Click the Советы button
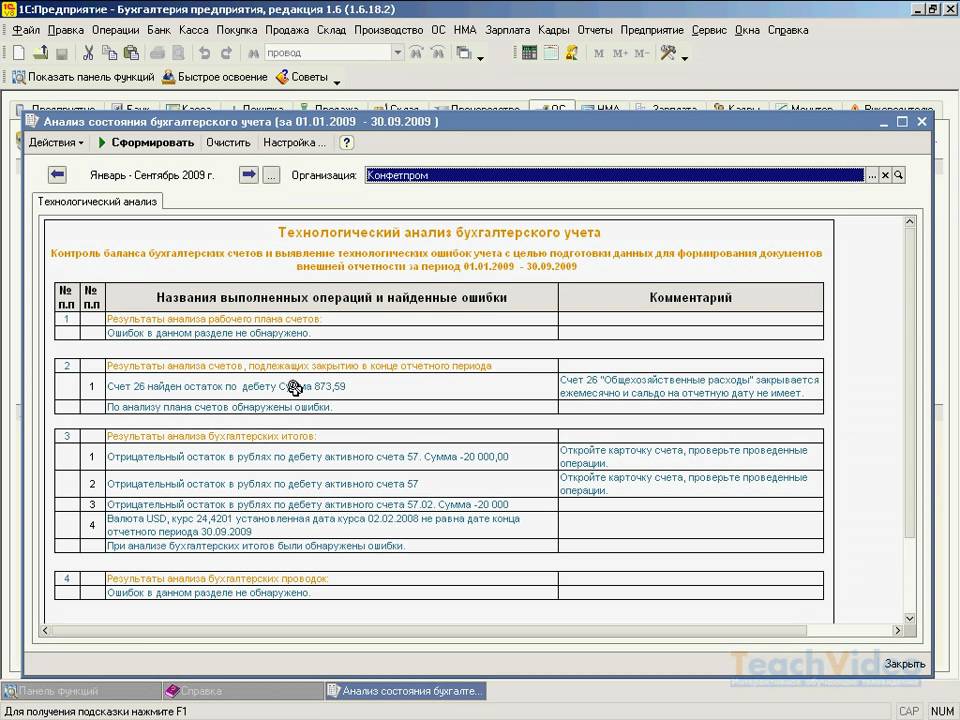Image resolution: width=960 pixels, height=720 pixels. [x=302, y=77]
